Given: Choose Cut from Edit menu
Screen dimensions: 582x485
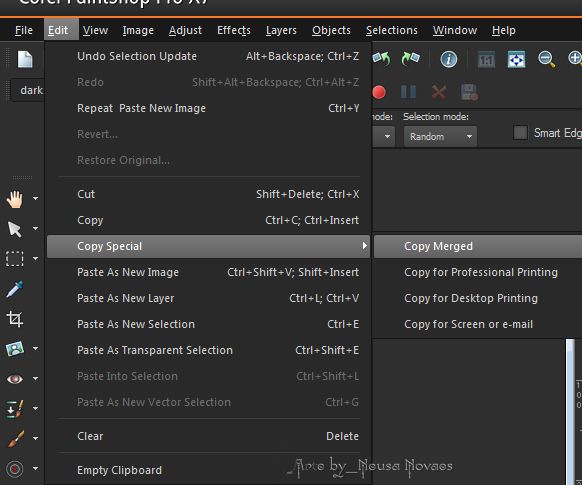Looking at the screenshot, I should [209, 194].
